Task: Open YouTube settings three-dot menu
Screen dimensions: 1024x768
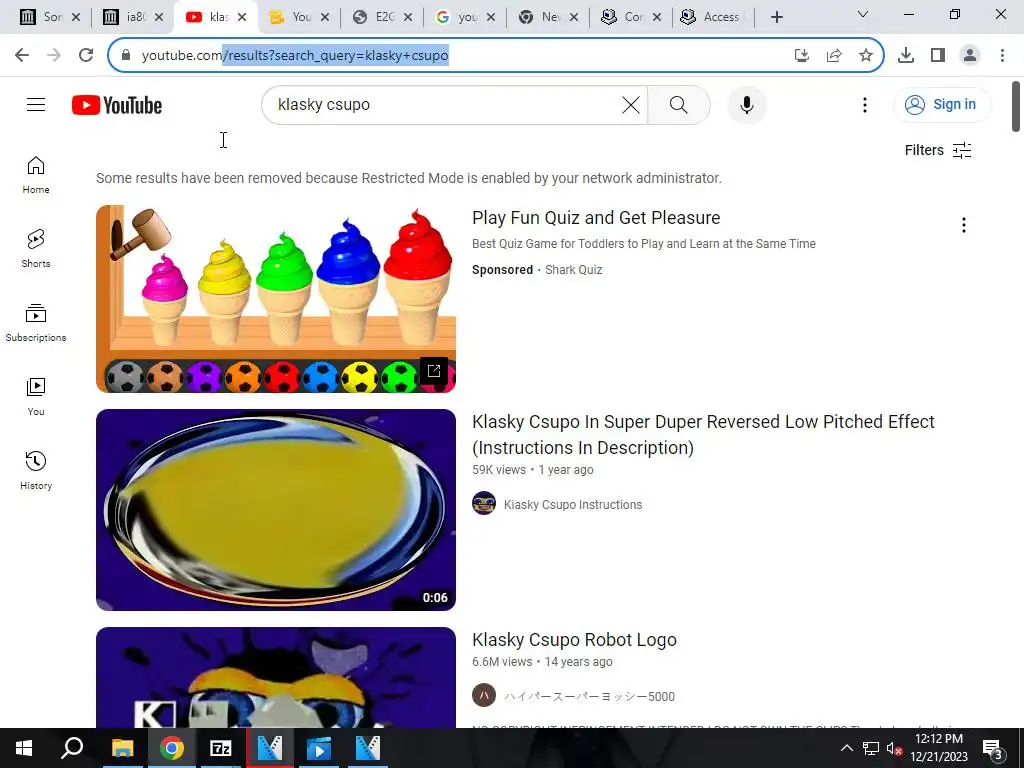Action: (865, 104)
